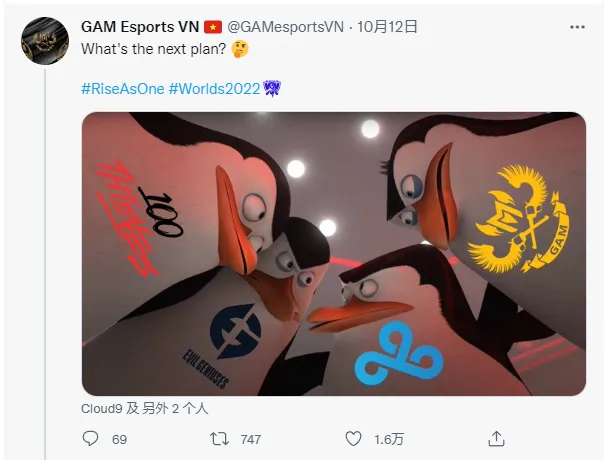This screenshot has height=460, width=605.
Task: Open the #Worlds2022 hashtag
Action: (x=215, y=89)
